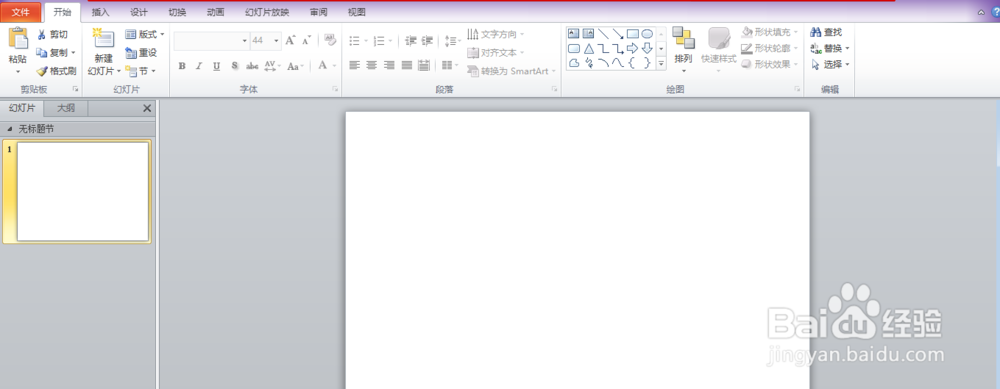Decrease list indent level
The image size is (1000, 389).
411,41
